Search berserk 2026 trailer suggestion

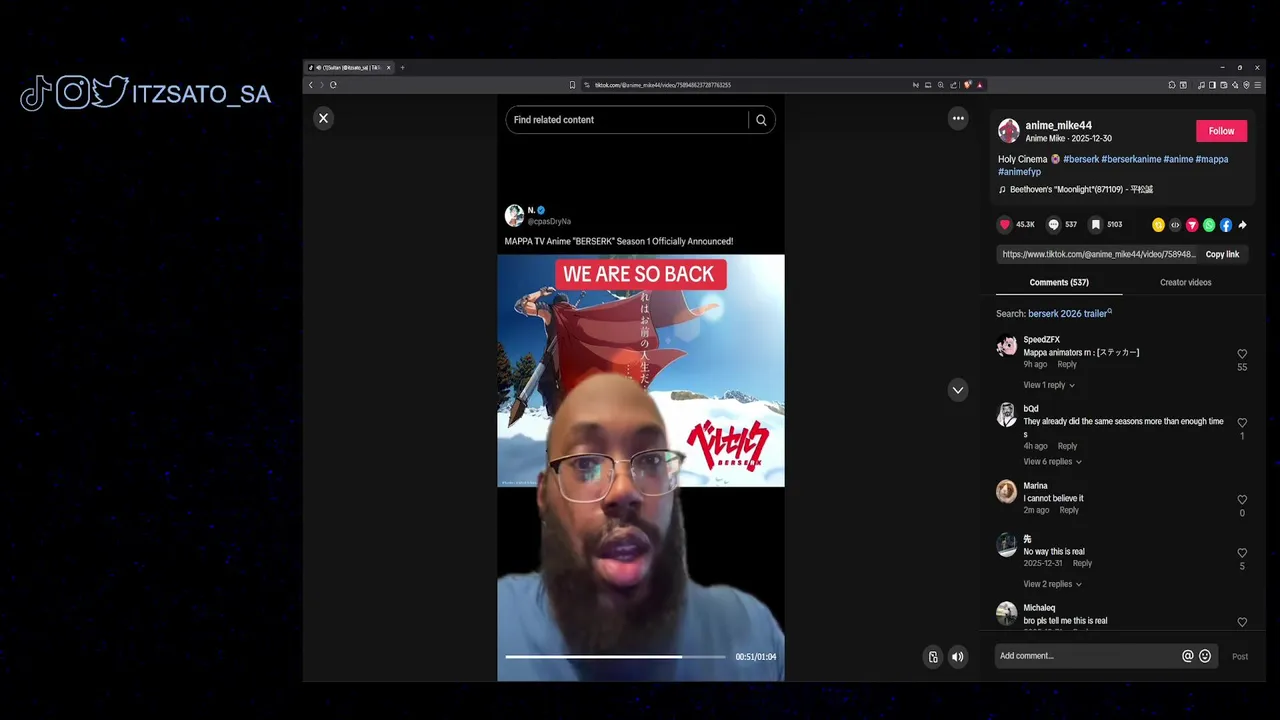(1069, 314)
